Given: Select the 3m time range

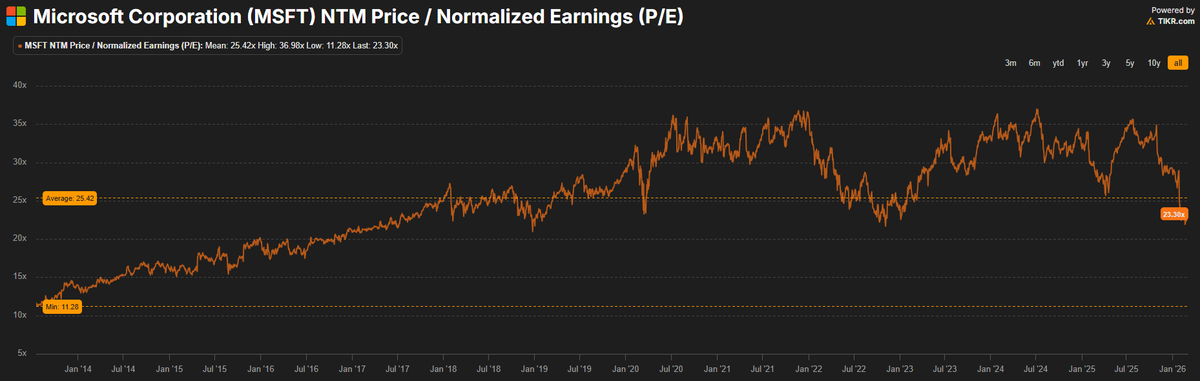Looking at the screenshot, I should [x=1011, y=63].
